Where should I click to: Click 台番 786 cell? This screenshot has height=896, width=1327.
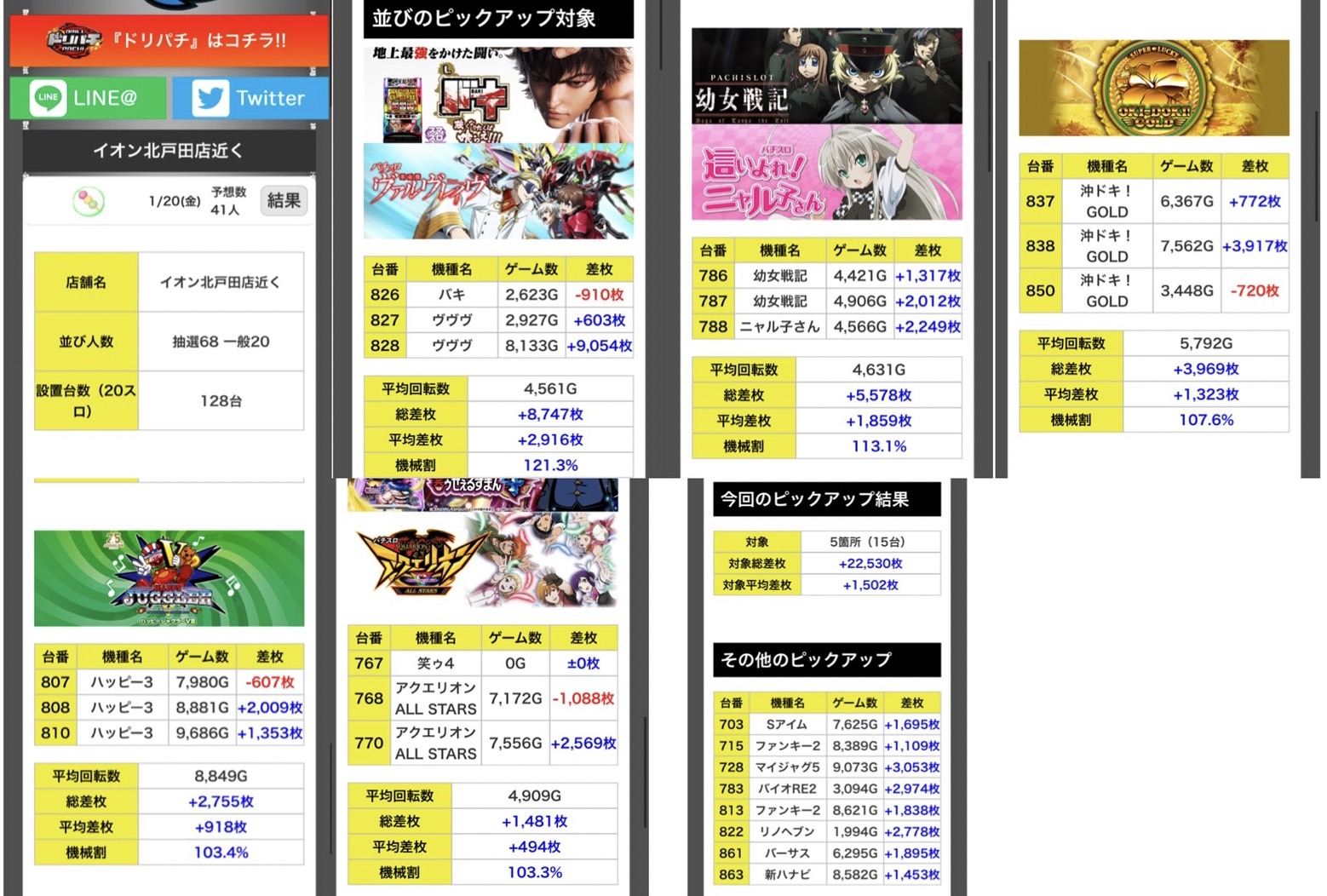pos(713,276)
